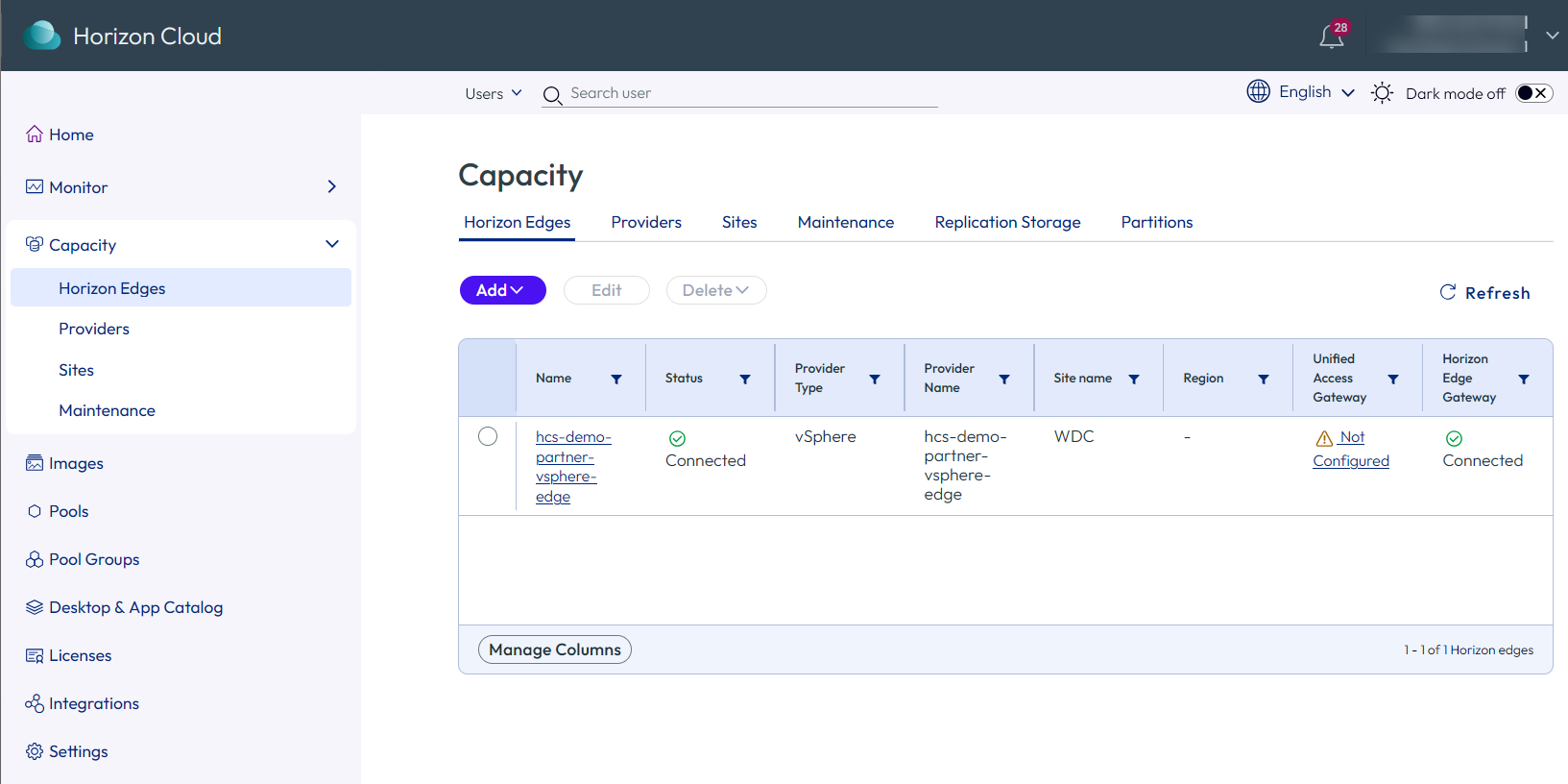The height and width of the screenshot is (784, 1568).
Task: Select Providers in the sidebar
Action: click(x=94, y=329)
